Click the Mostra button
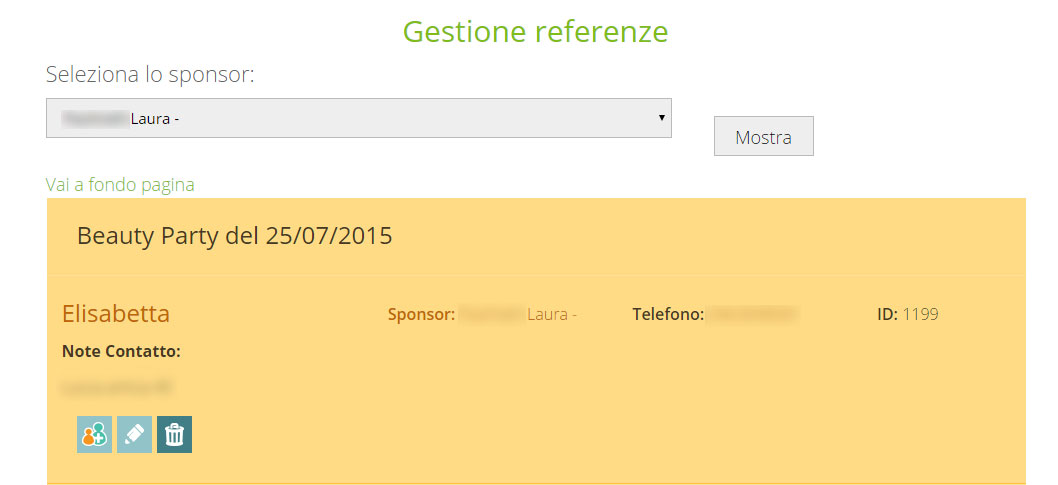The height and width of the screenshot is (485, 1058). tap(763, 137)
